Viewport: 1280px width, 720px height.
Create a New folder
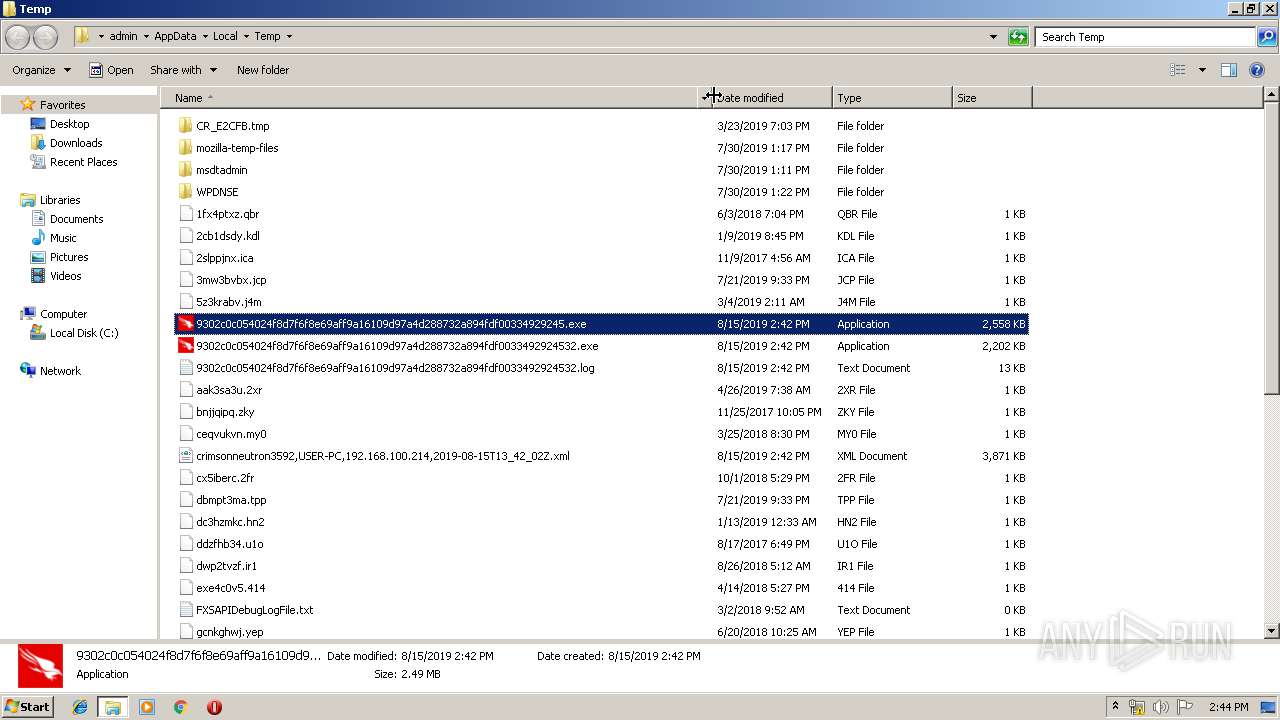[263, 70]
